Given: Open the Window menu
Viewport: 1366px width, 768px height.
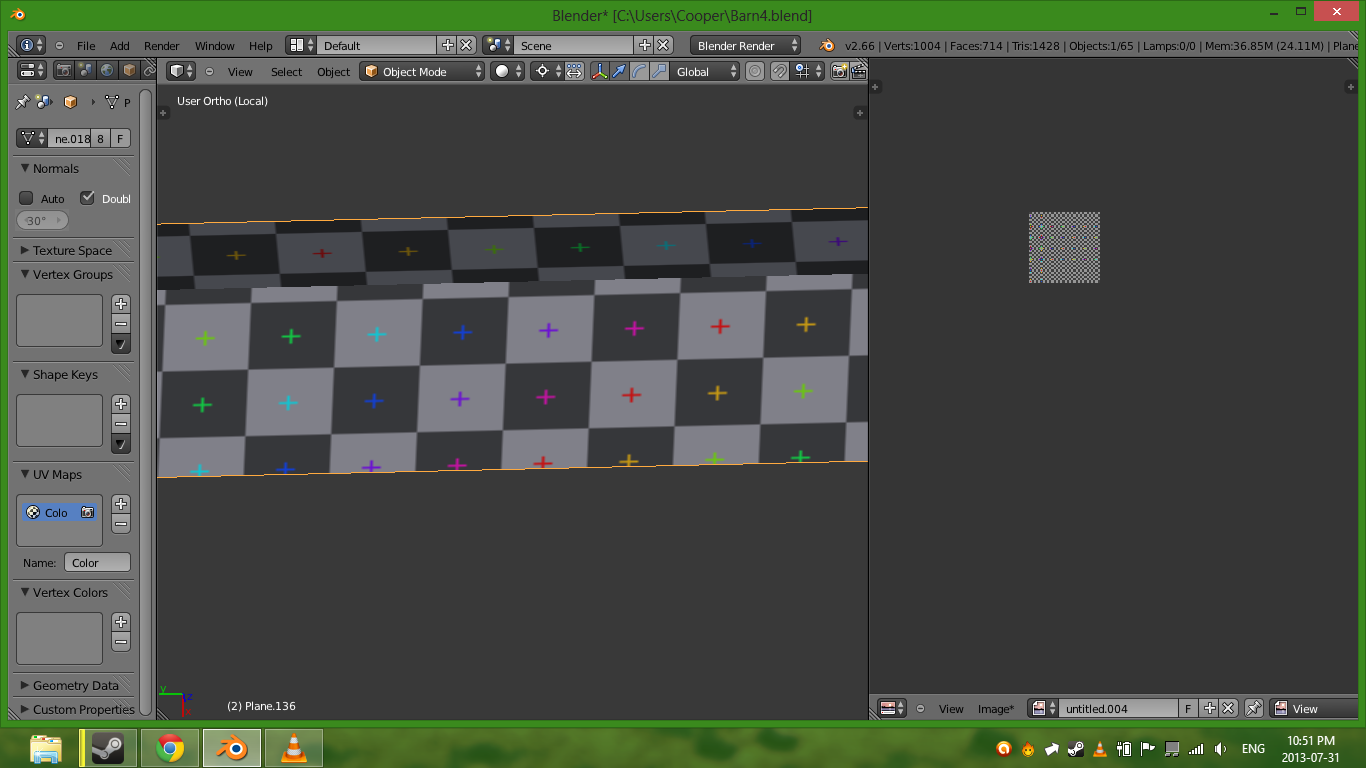Looking at the screenshot, I should click(214, 46).
